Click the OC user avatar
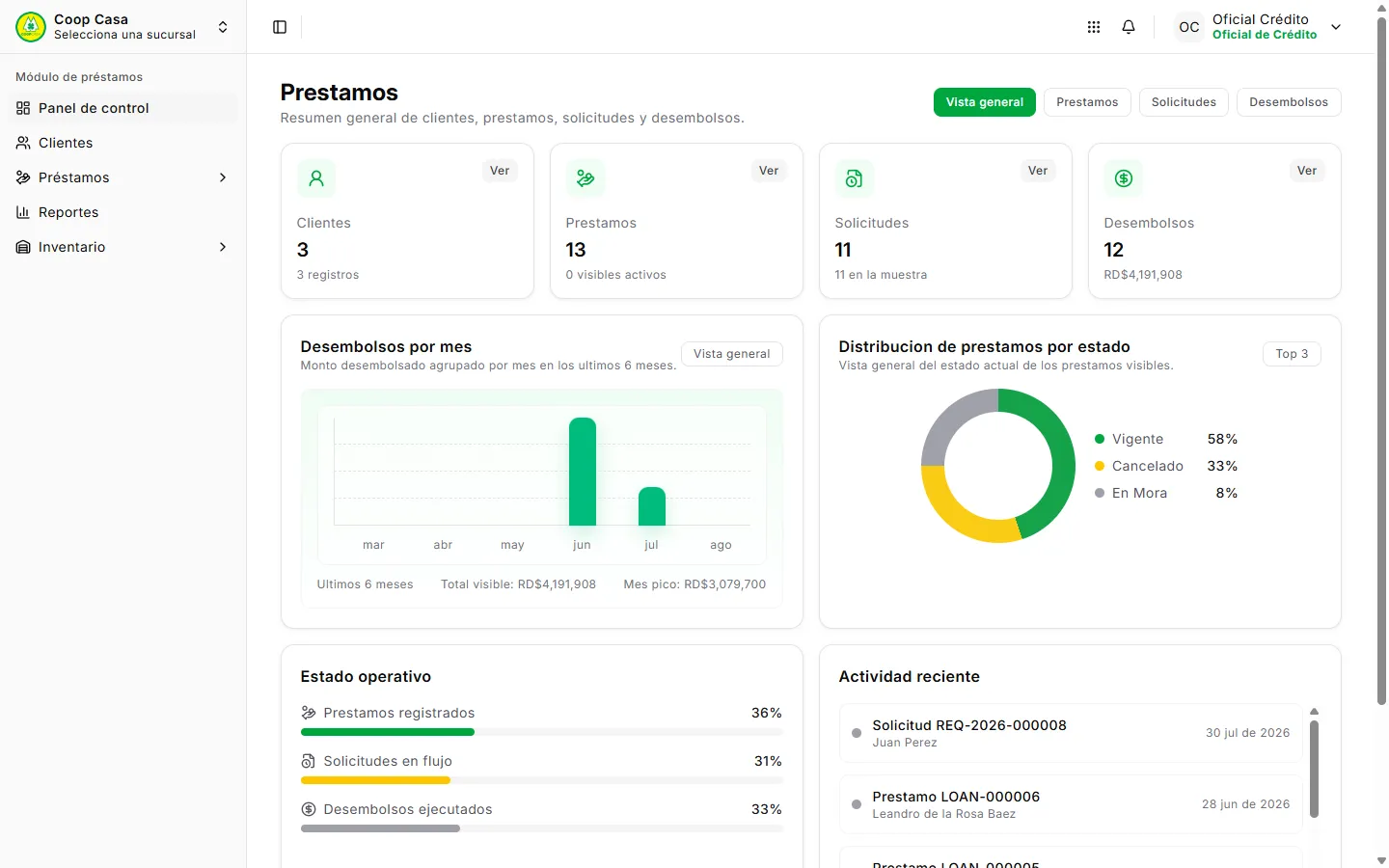The image size is (1389, 868). 1189,27
